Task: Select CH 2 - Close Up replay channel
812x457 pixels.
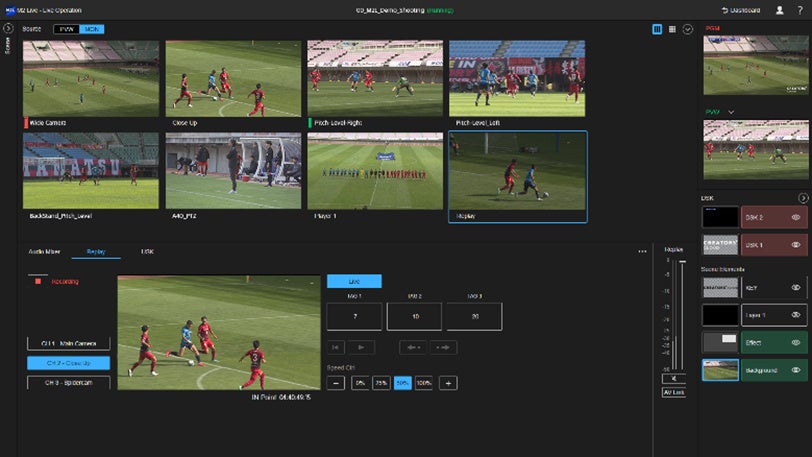Action: pos(68,363)
